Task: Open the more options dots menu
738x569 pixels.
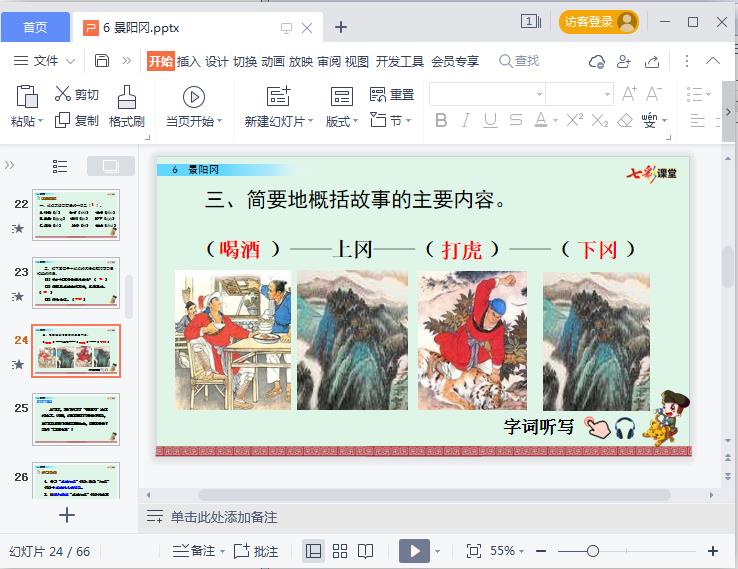Action: (x=687, y=61)
